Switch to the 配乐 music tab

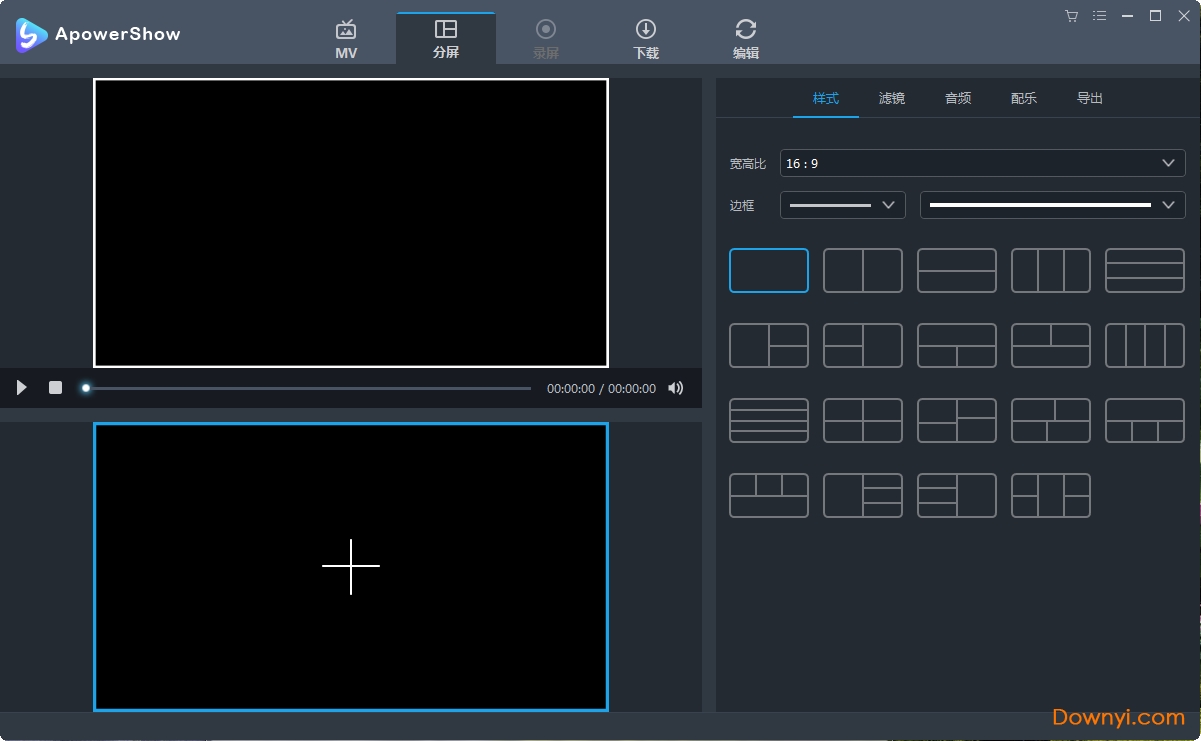pyautogui.click(x=1023, y=98)
